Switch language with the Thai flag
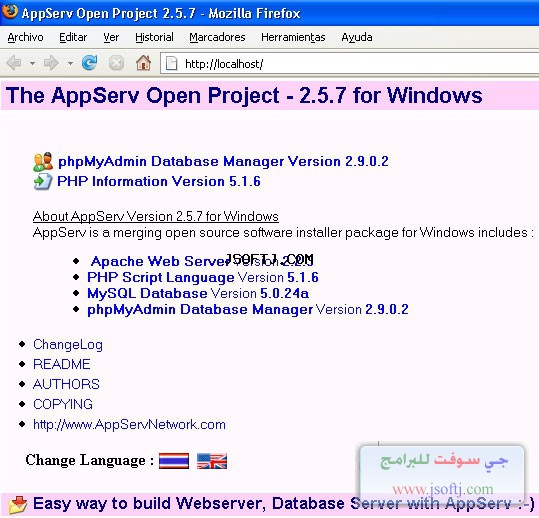 click(x=174, y=461)
